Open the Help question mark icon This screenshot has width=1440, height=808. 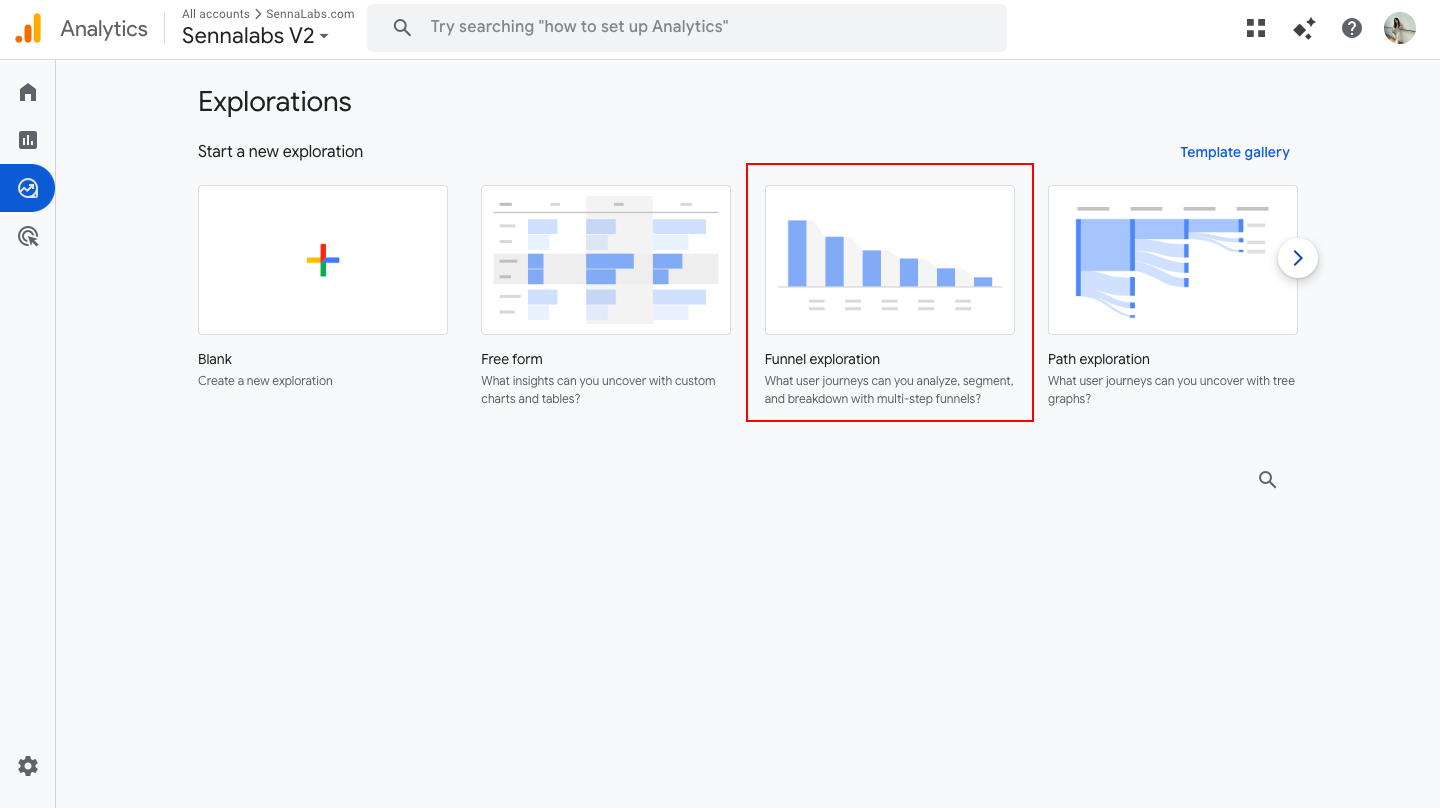click(x=1352, y=28)
